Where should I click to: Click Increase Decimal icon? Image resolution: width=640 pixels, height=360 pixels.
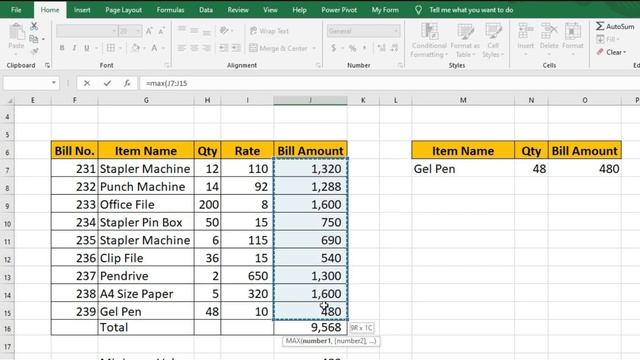pyautogui.click(x=381, y=48)
